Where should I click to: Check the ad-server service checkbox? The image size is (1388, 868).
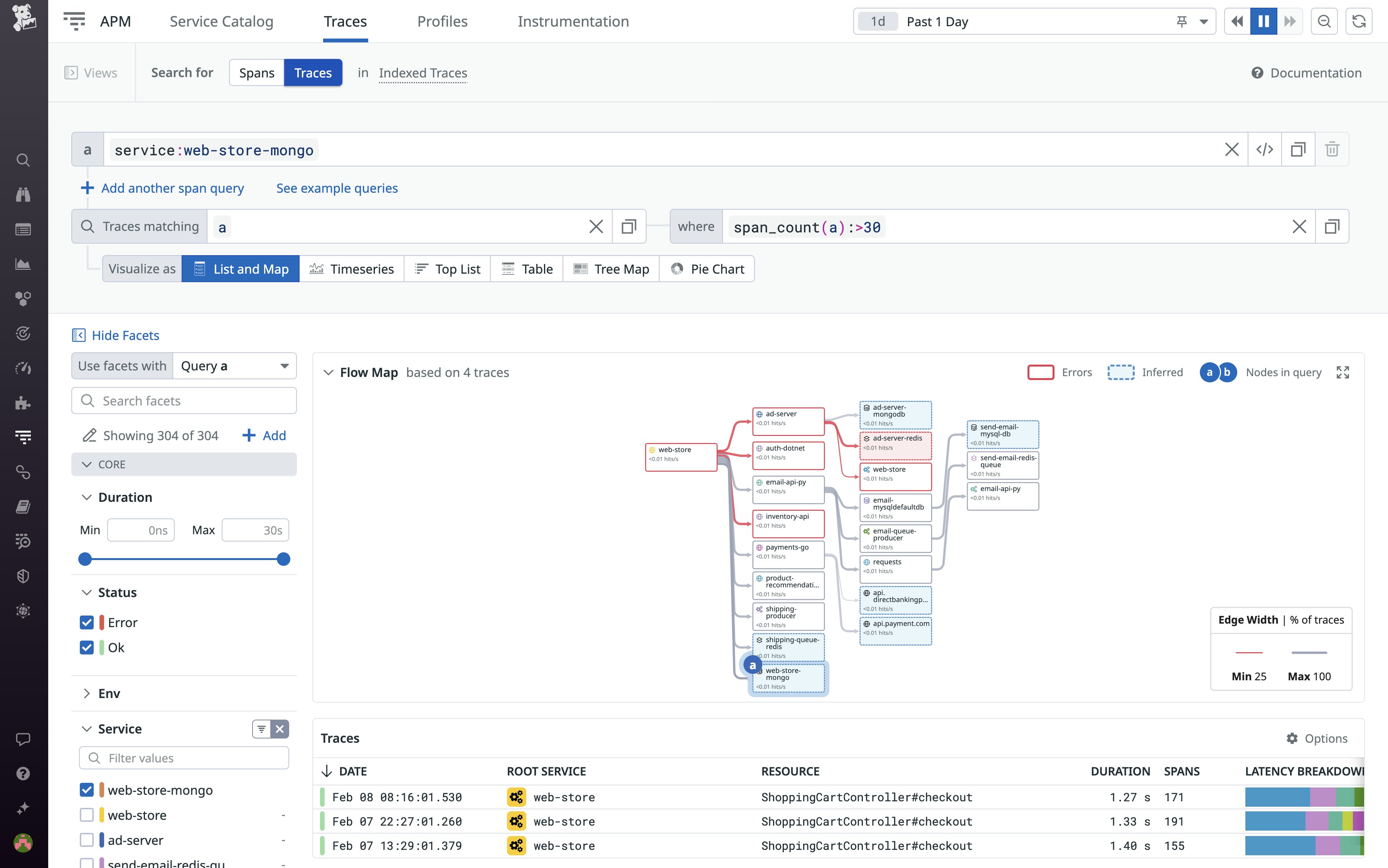(x=87, y=840)
